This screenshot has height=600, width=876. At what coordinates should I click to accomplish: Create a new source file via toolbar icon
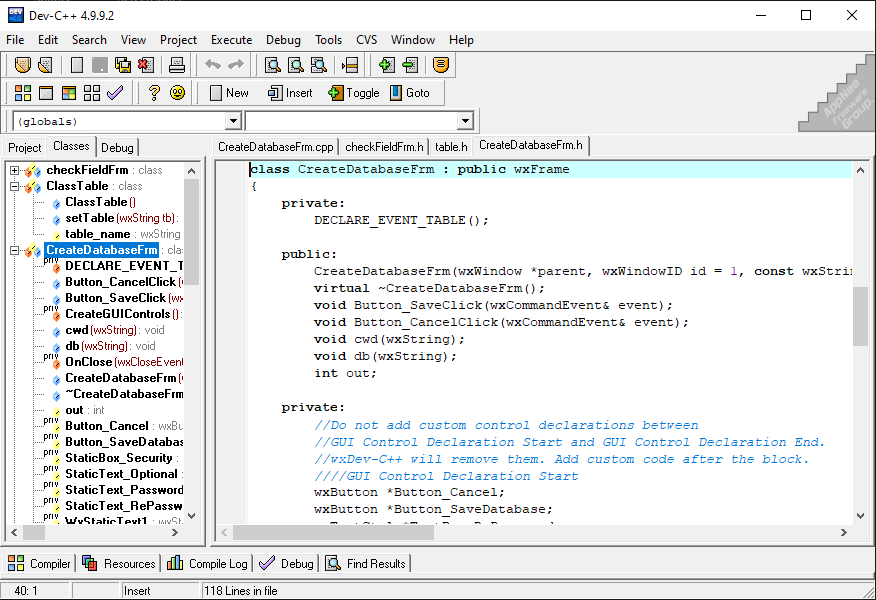click(x=77, y=65)
